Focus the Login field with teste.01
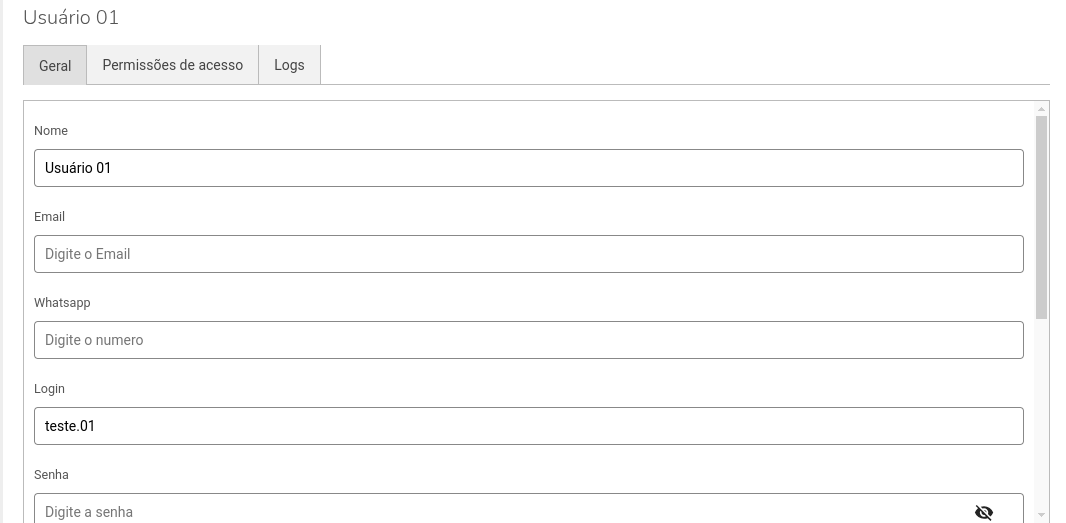This screenshot has width=1066, height=523. click(x=528, y=426)
